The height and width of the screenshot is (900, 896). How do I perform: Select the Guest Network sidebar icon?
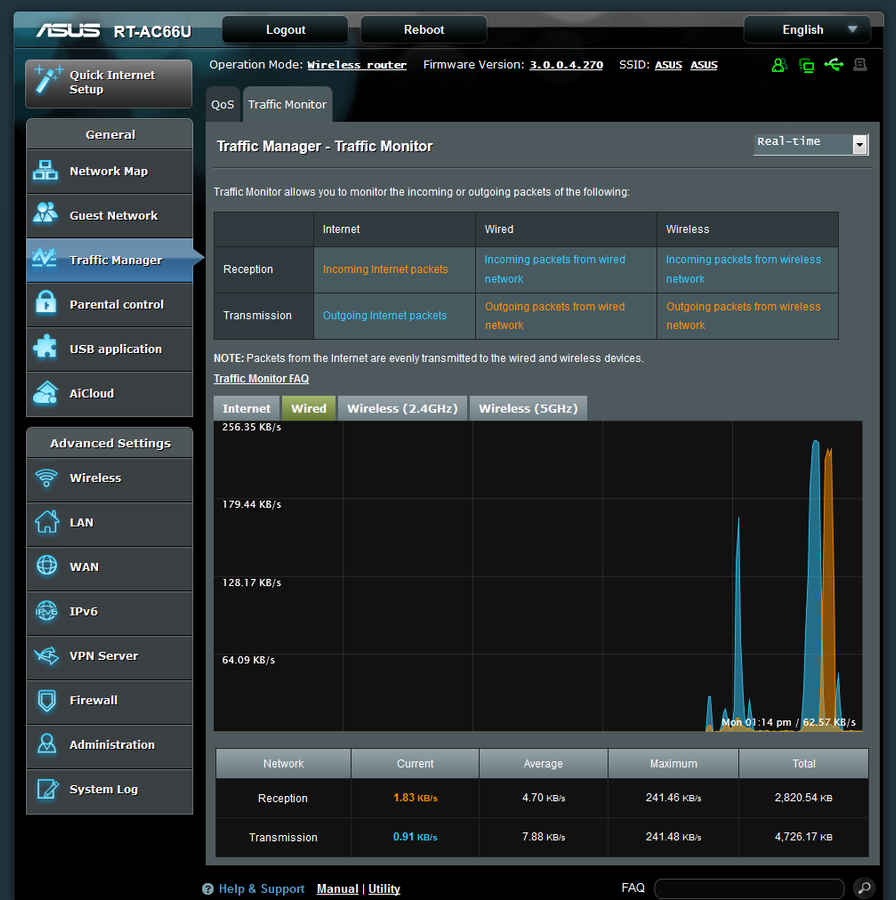110,215
